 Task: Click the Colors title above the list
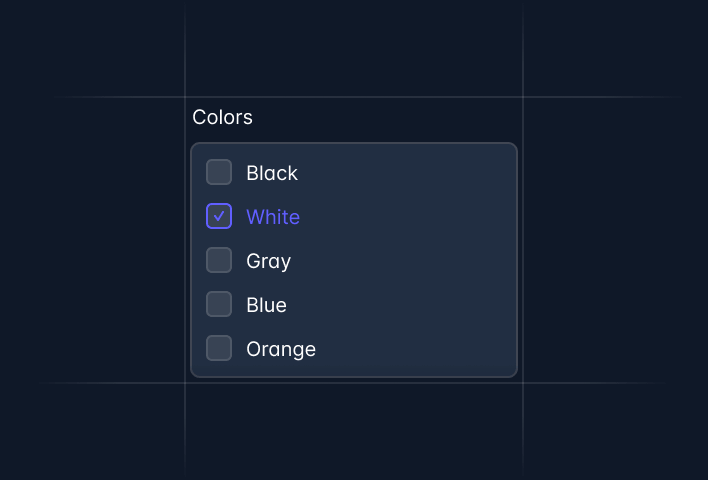(x=222, y=117)
